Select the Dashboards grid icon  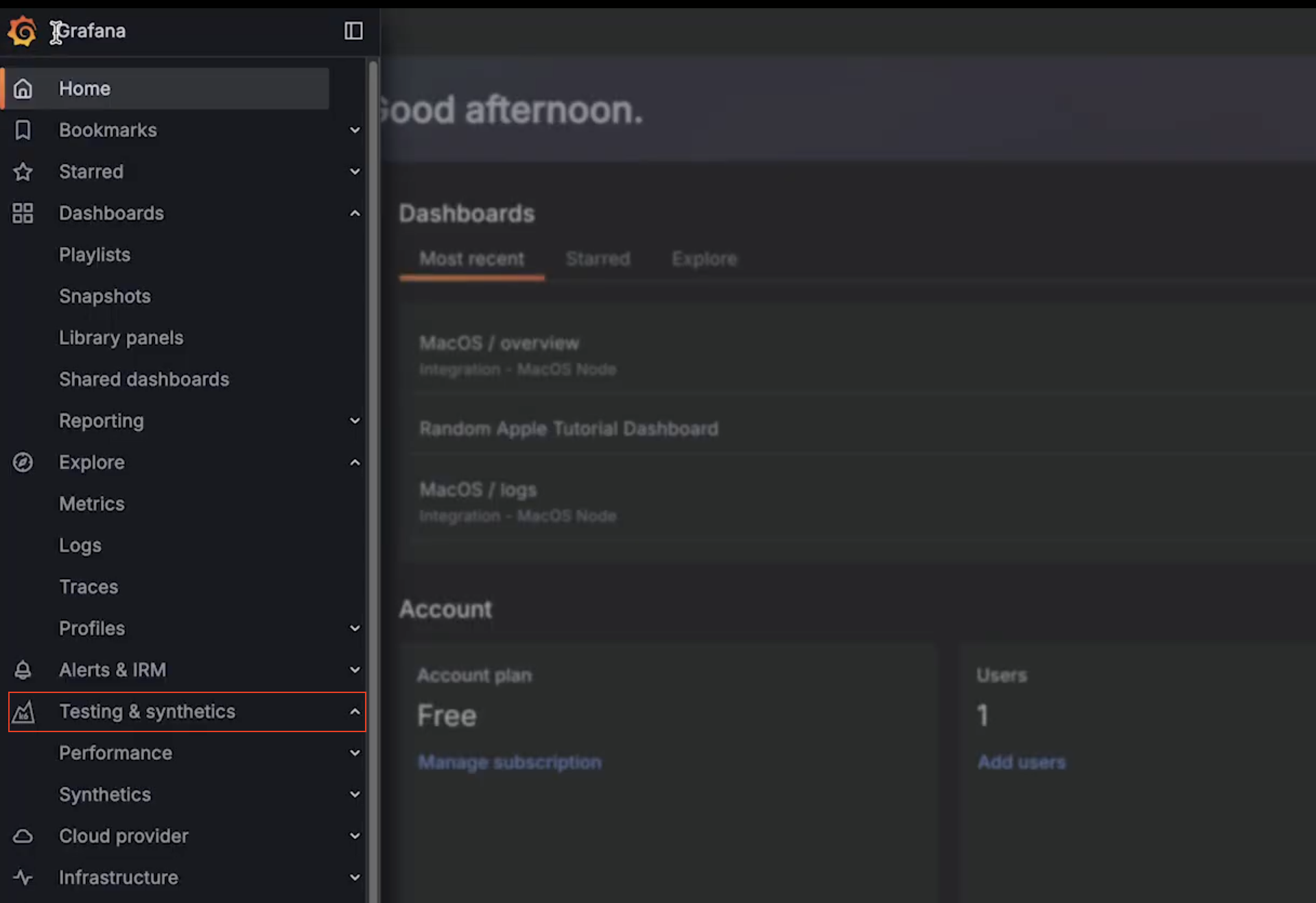23,213
